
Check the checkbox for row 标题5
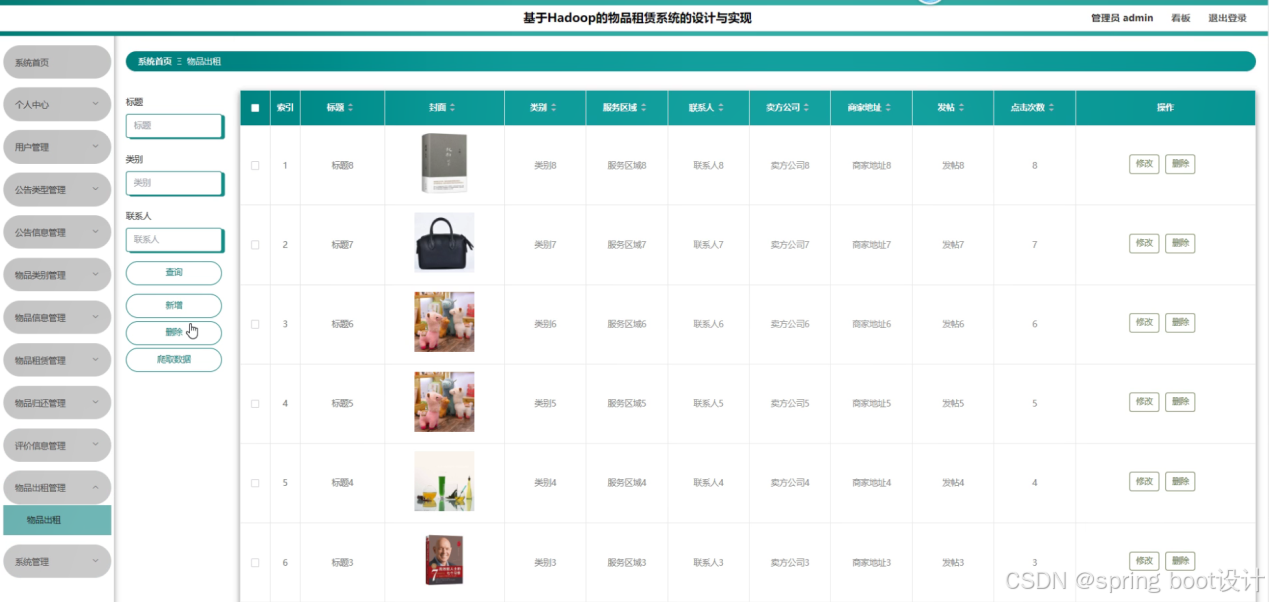255,403
